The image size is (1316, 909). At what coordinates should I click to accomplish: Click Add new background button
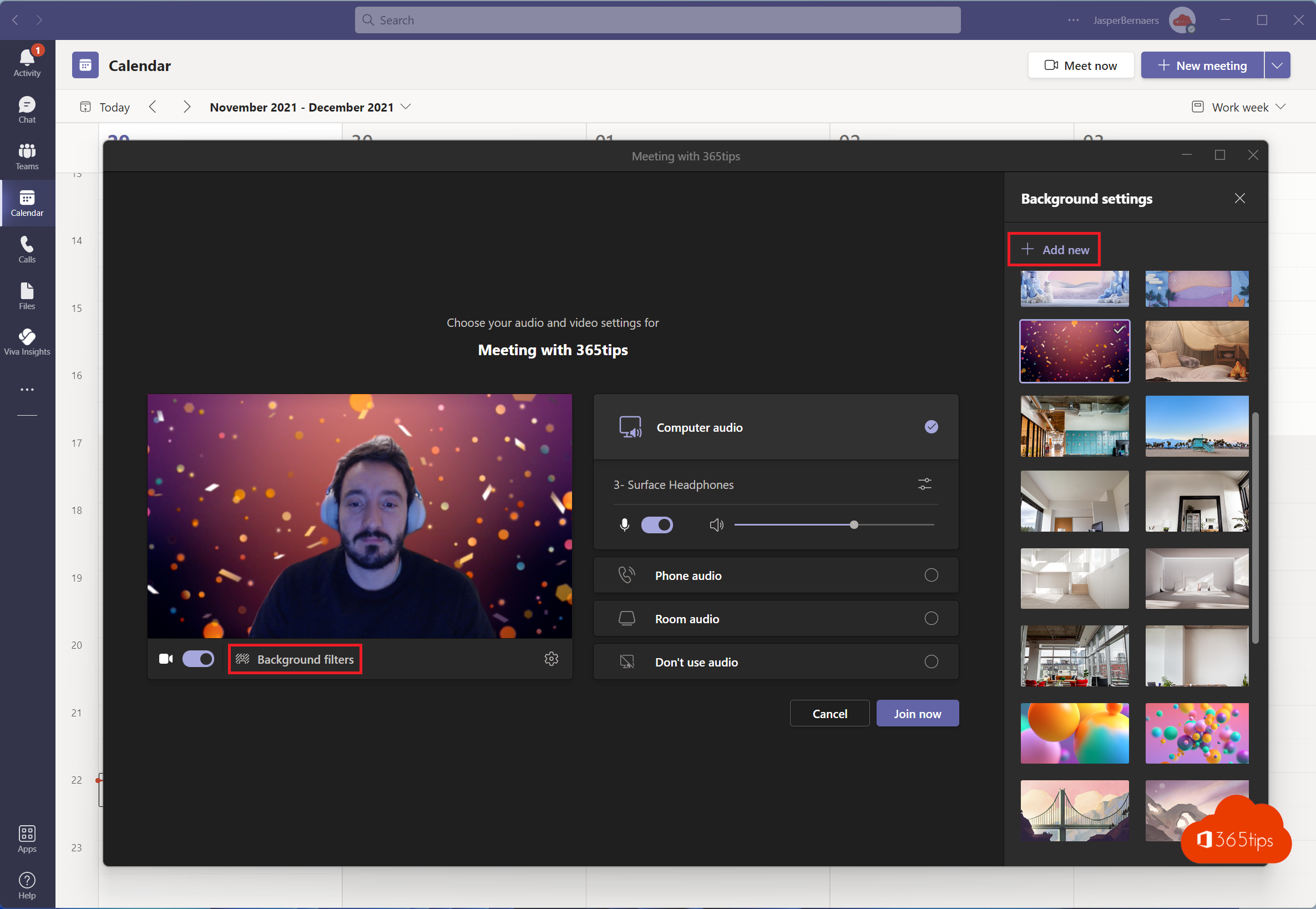coord(1054,249)
